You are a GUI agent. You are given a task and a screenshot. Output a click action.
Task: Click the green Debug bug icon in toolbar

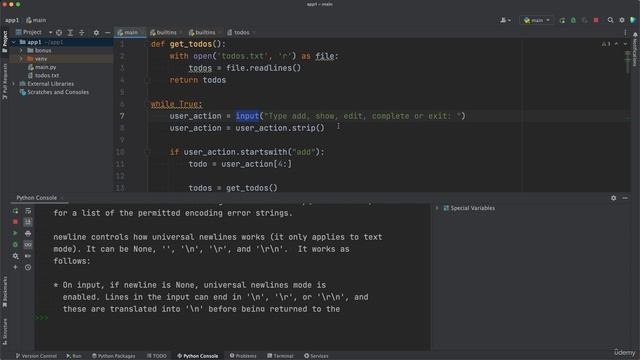[573, 20]
